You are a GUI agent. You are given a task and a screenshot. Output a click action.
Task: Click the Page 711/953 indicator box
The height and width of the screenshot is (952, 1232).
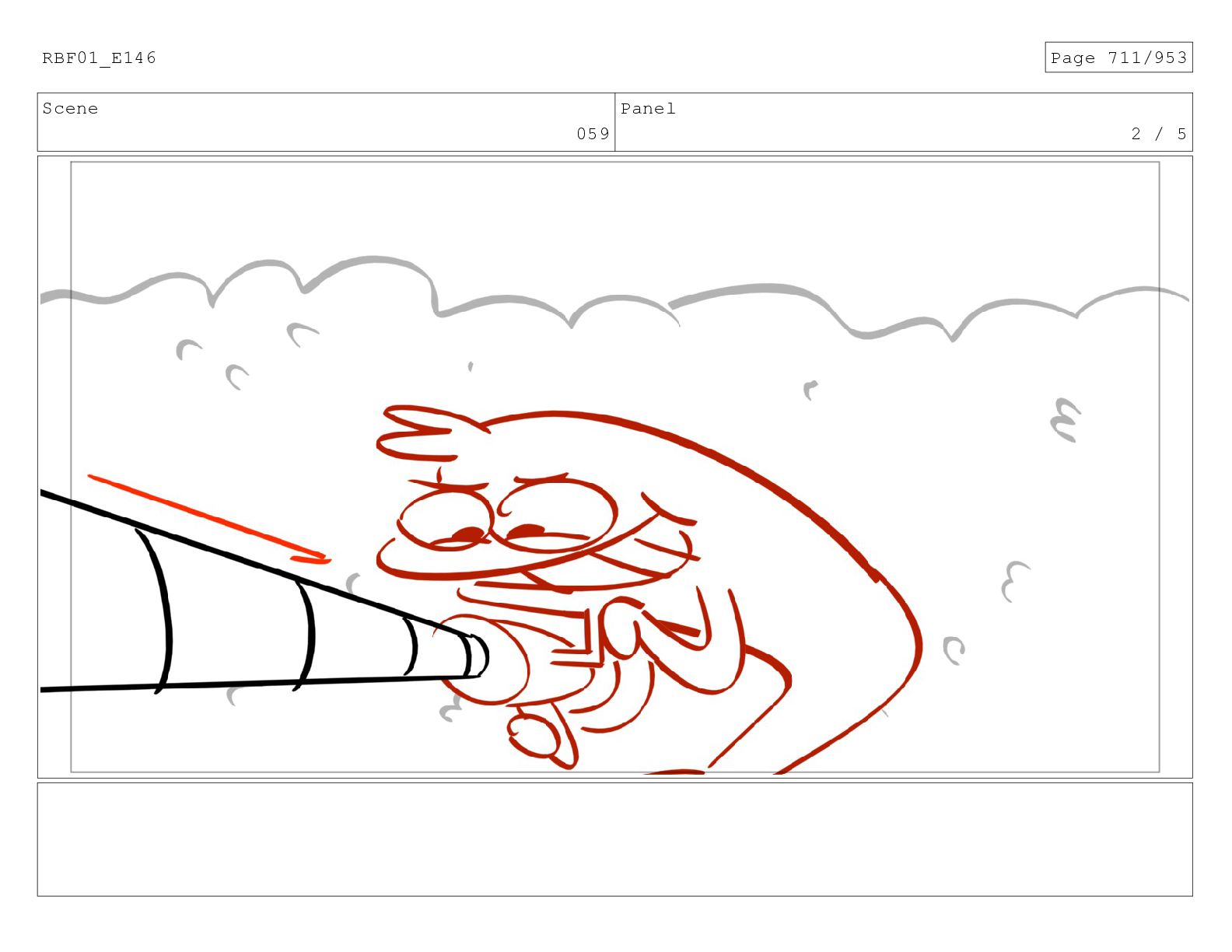point(1118,58)
